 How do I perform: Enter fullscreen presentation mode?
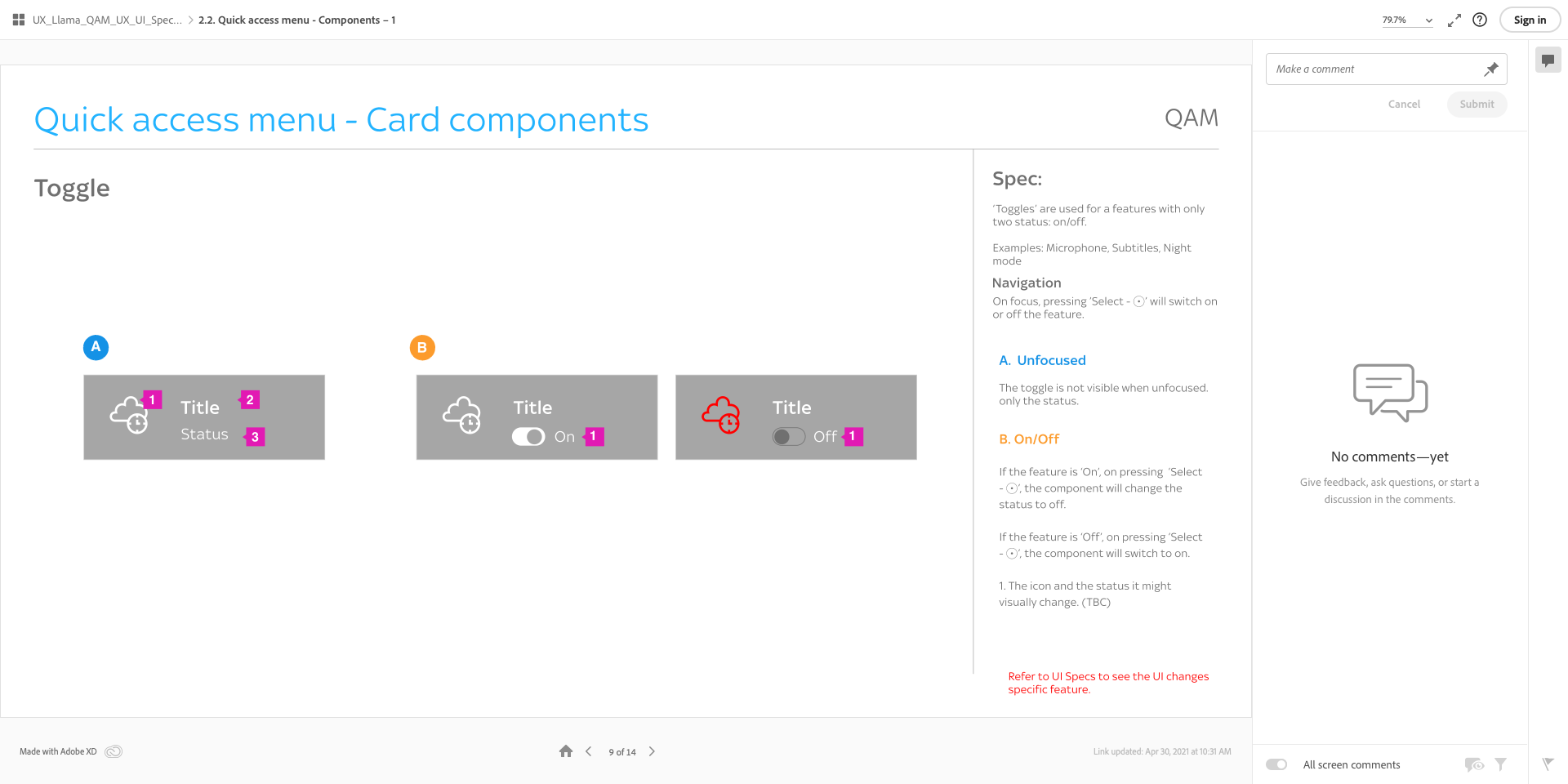[x=1454, y=20]
